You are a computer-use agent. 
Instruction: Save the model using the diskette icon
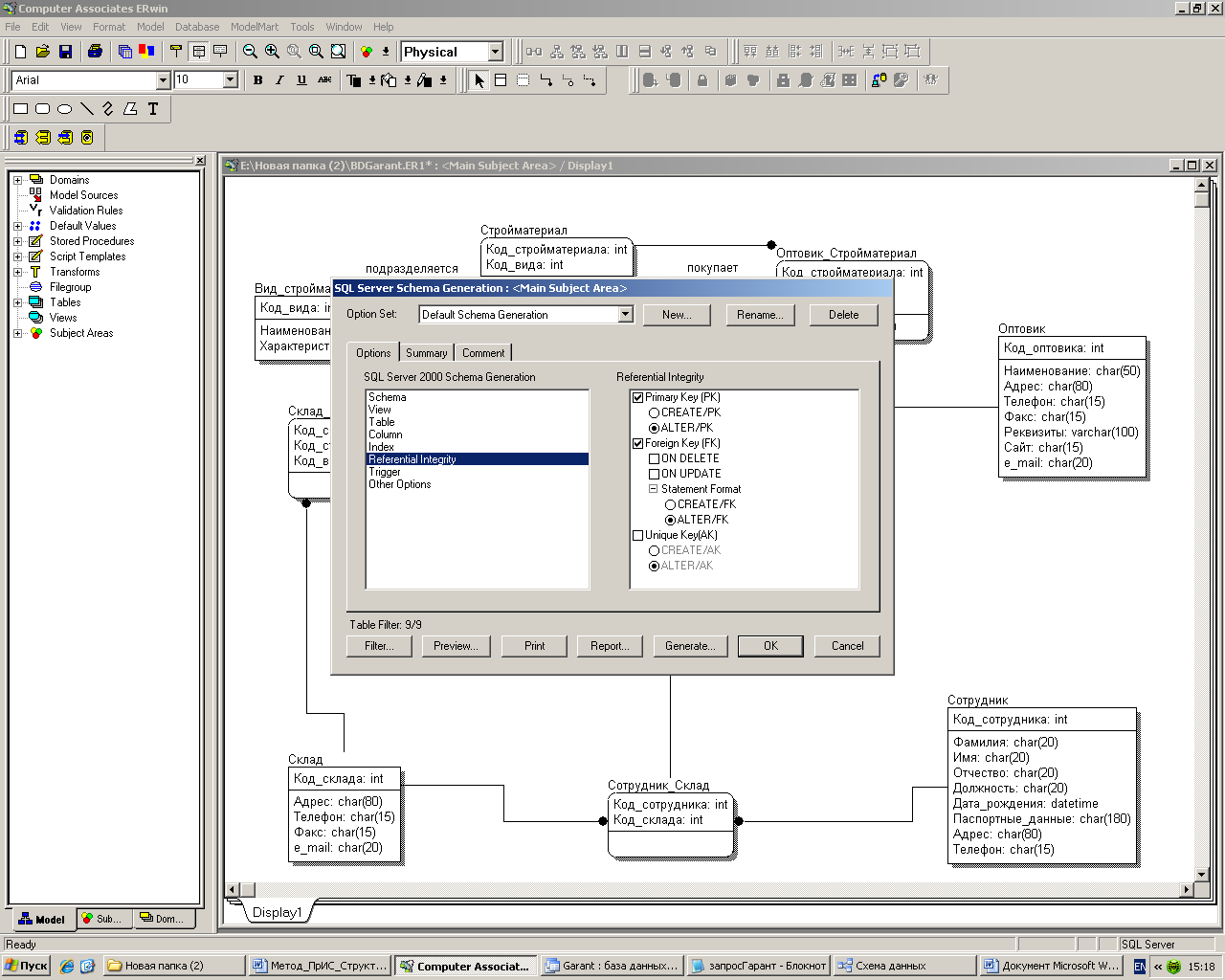coord(66,52)
